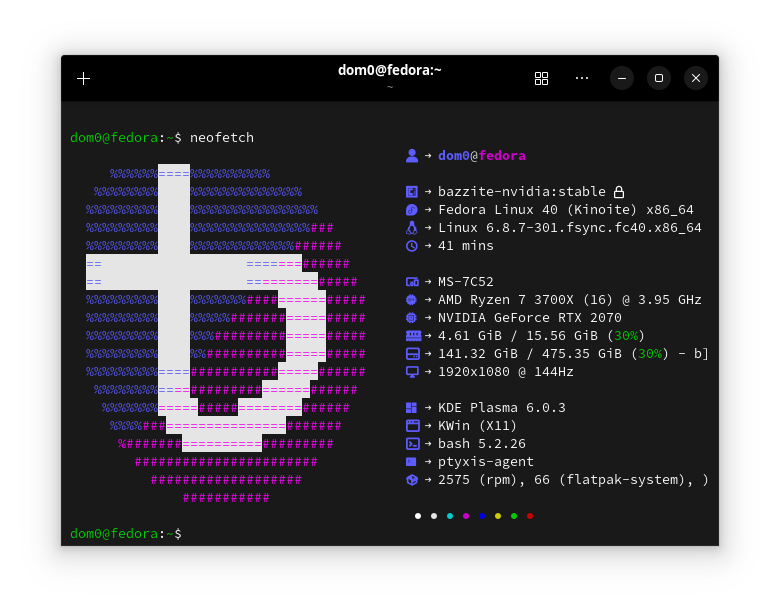Click the RAM icon beside 4.61 GiB
Viewport: 780px width, 613px height.
click(413, 336)
